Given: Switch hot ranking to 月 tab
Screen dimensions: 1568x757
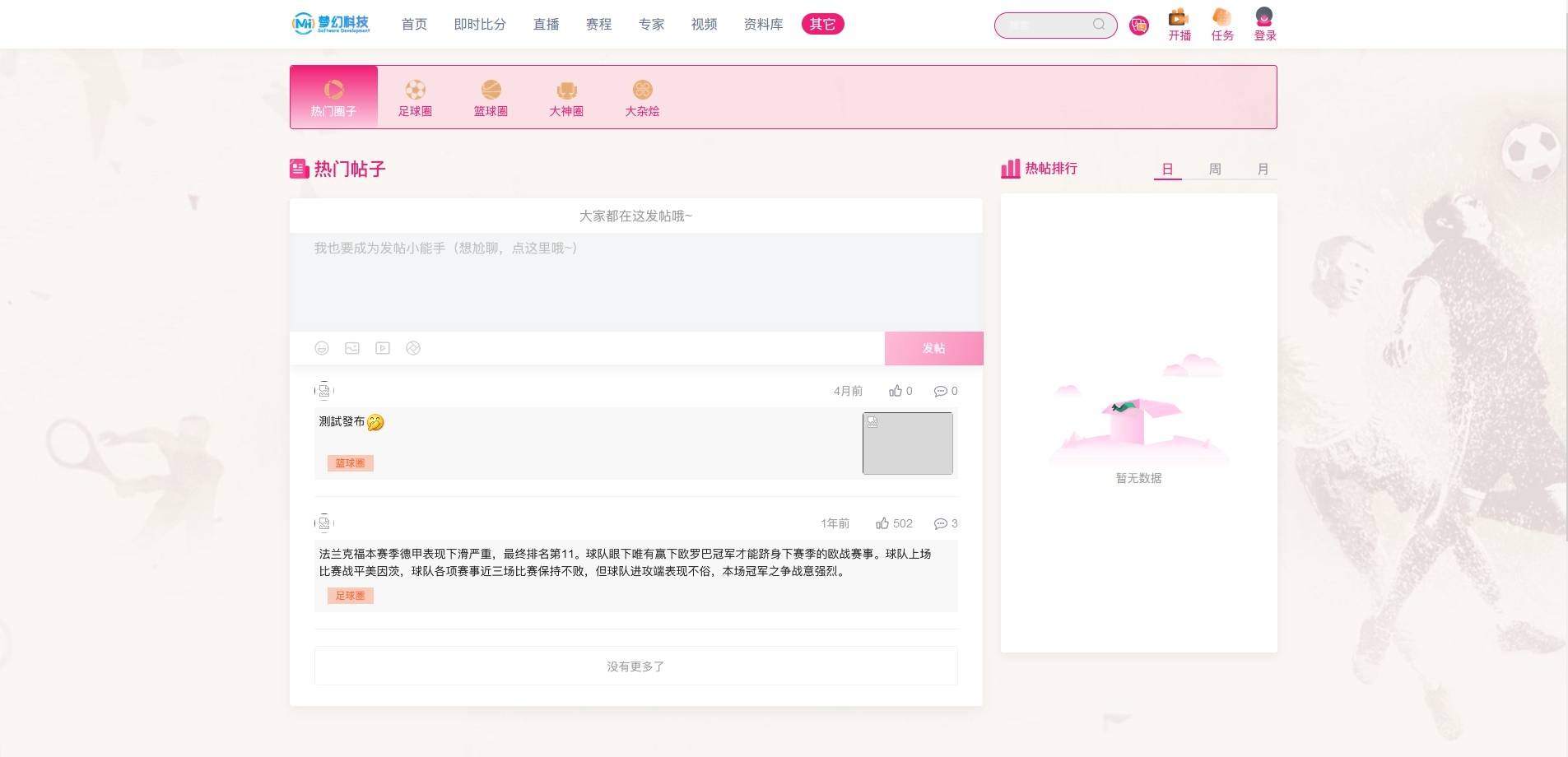Looking at the screenshot, I should pos(1263,169).
